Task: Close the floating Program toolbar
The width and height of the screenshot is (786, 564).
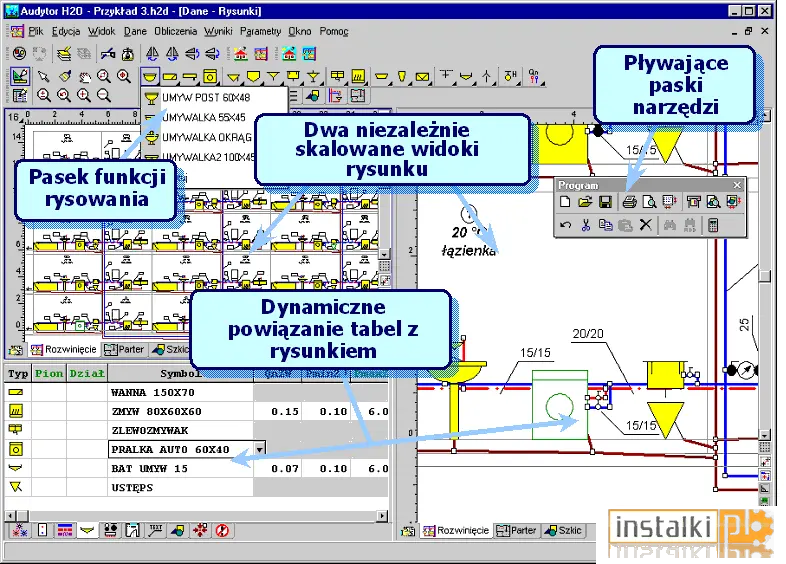Action: (x=737, y=185)
